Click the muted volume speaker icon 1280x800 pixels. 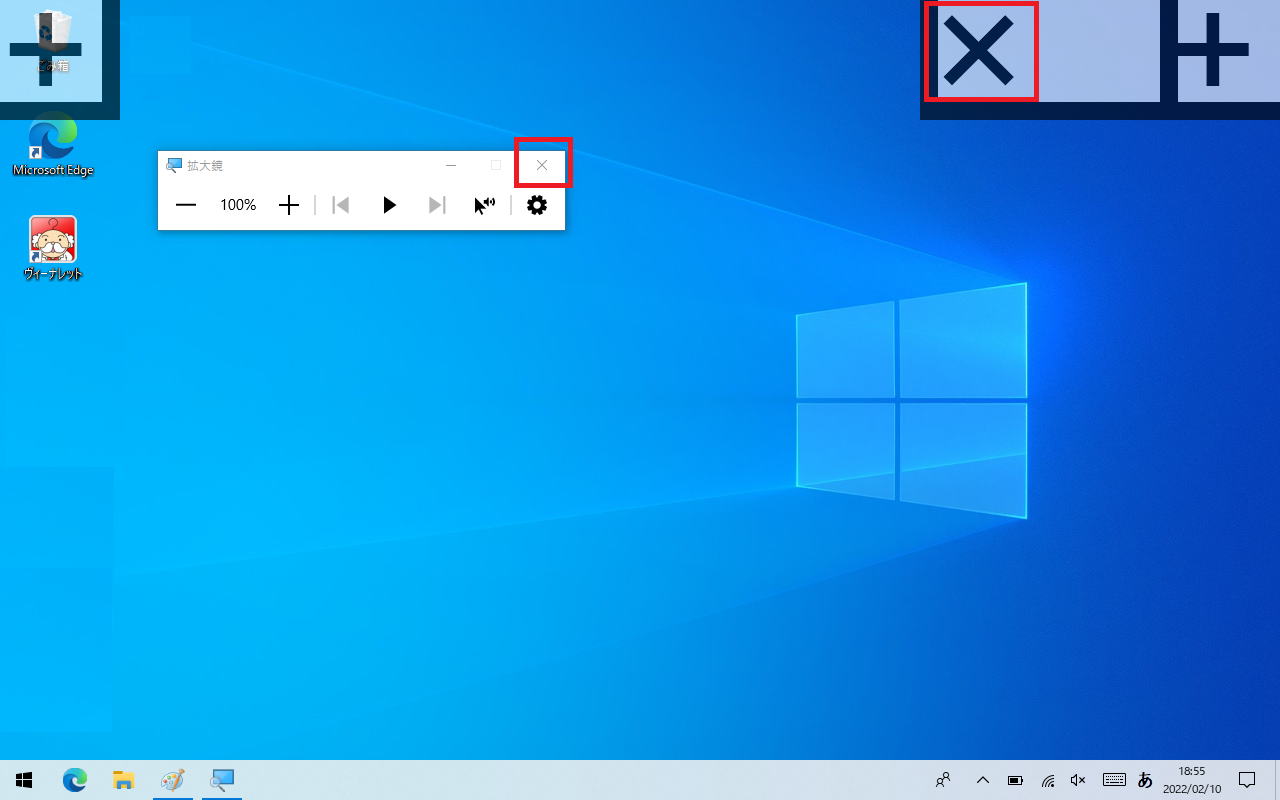pyautogui.click(x=1078, y=780)
